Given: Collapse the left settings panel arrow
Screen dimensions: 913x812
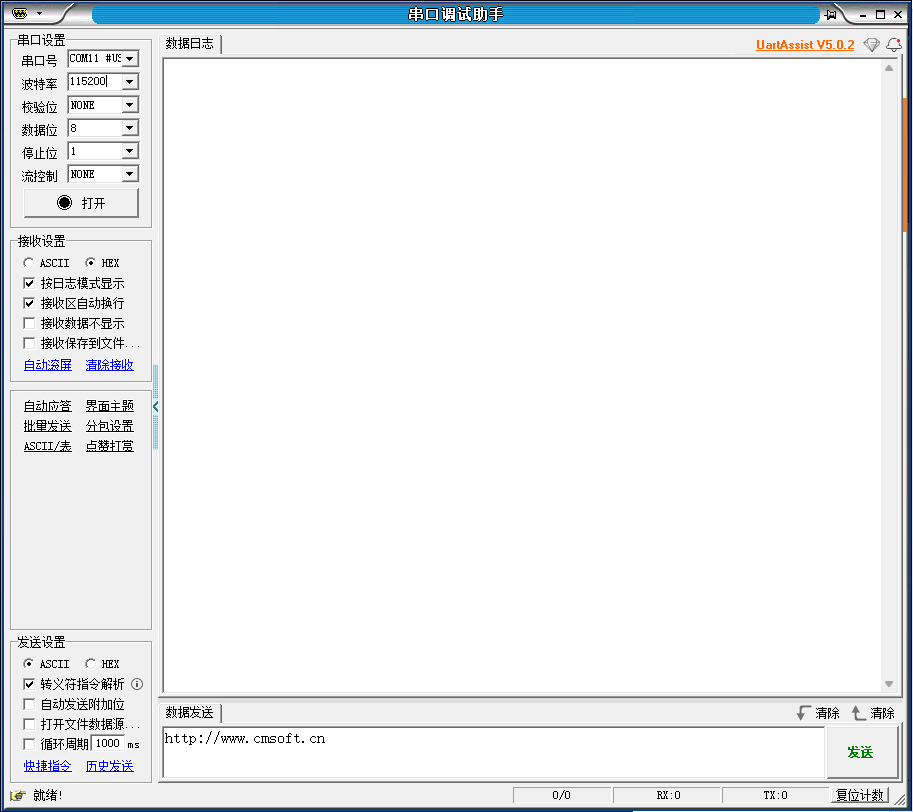Looking at the screenshot, I should point(155,406).
